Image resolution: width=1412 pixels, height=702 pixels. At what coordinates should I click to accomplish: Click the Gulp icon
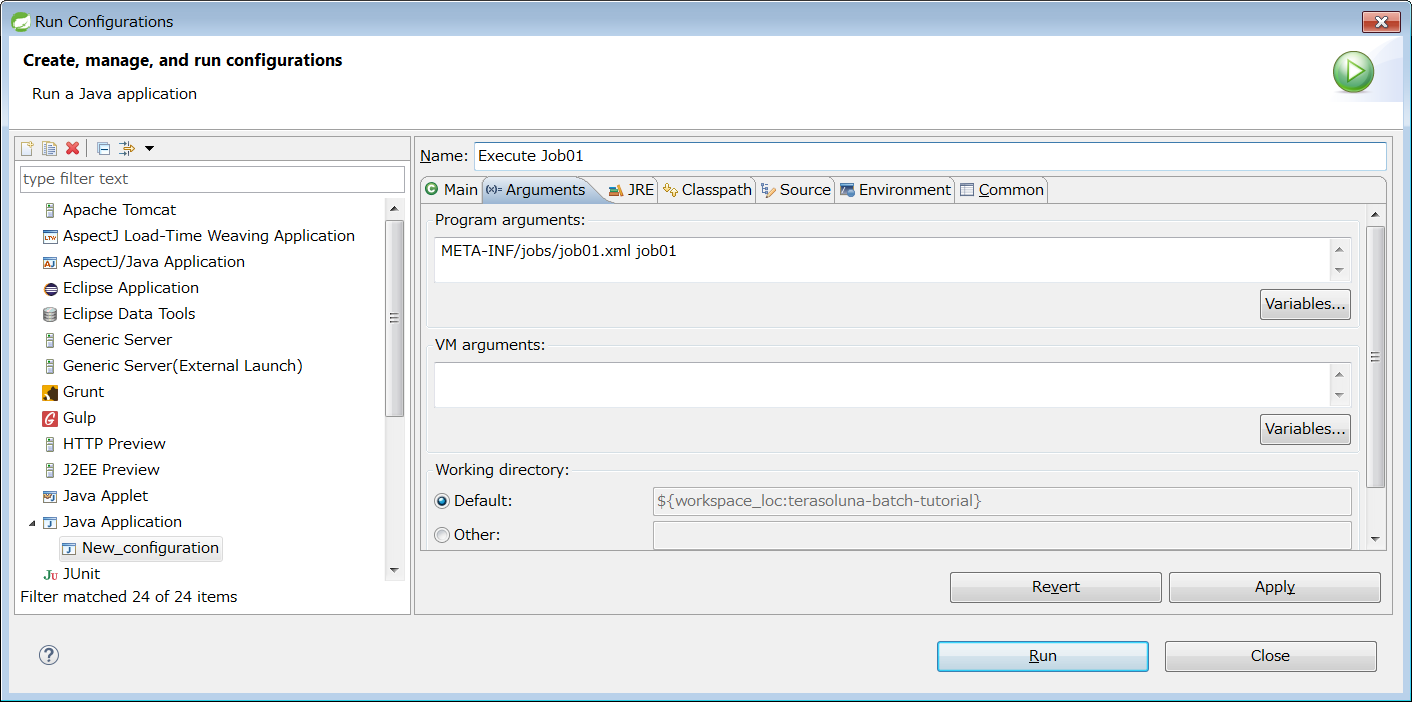pos(50,418)
